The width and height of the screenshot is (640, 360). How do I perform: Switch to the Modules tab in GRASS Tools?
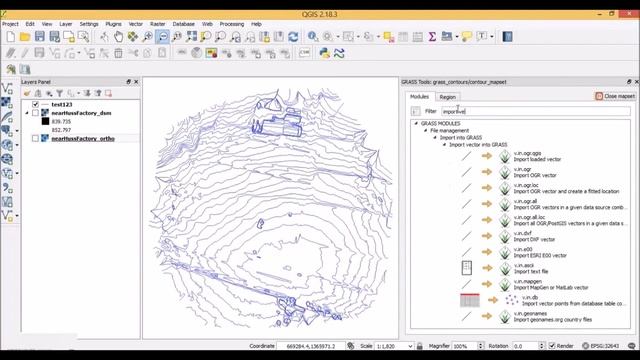click(419, 96)
